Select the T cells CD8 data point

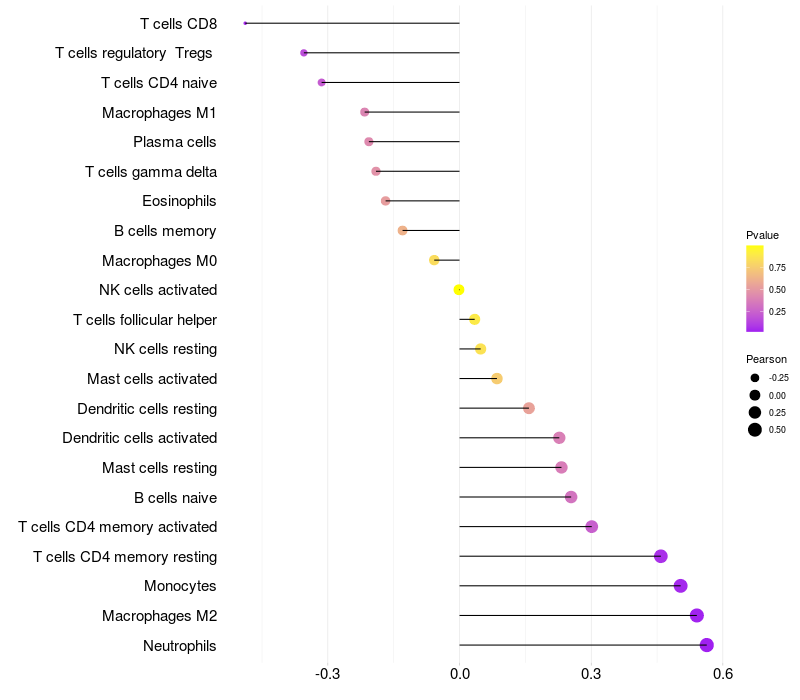point(245,23)
